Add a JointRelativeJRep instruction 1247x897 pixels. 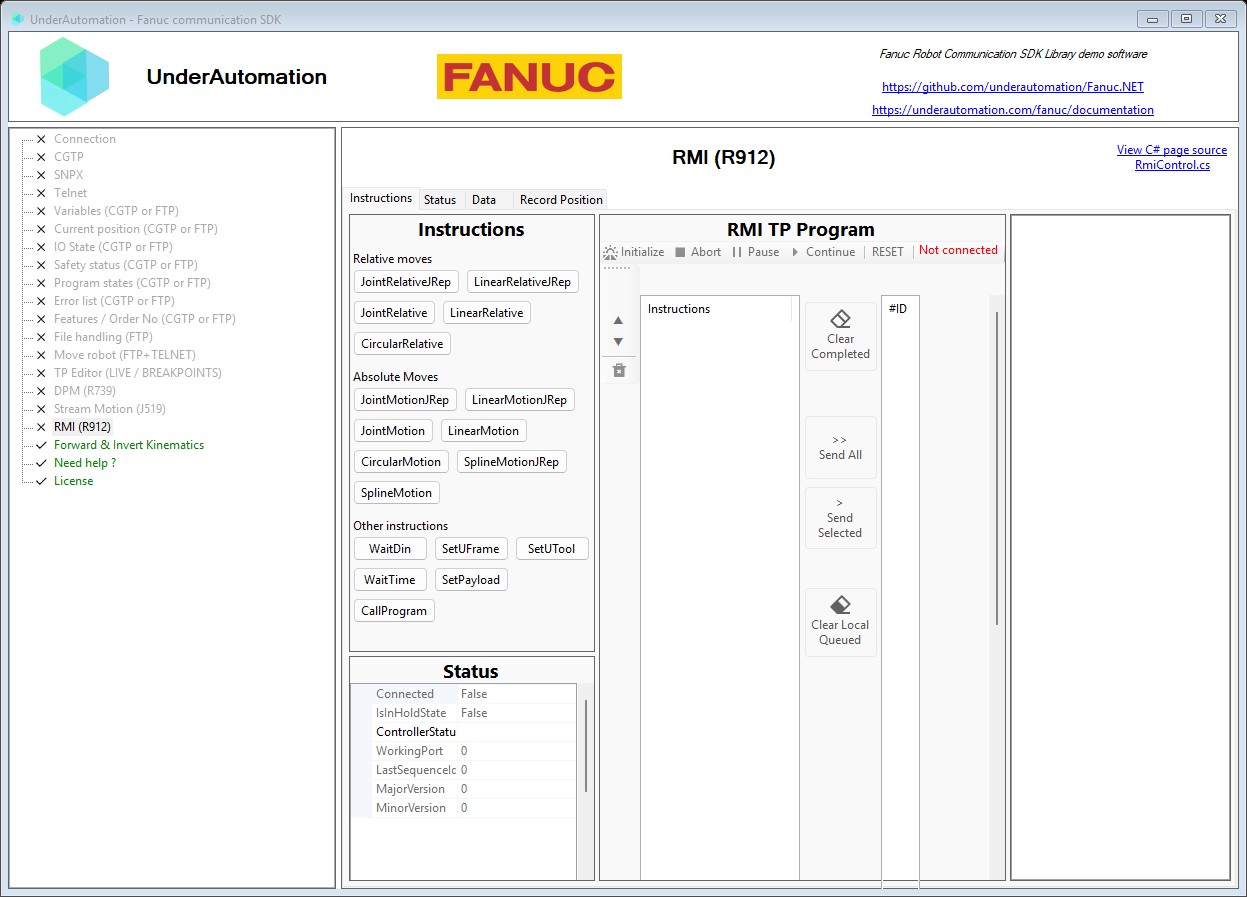[x=407, y=282]
